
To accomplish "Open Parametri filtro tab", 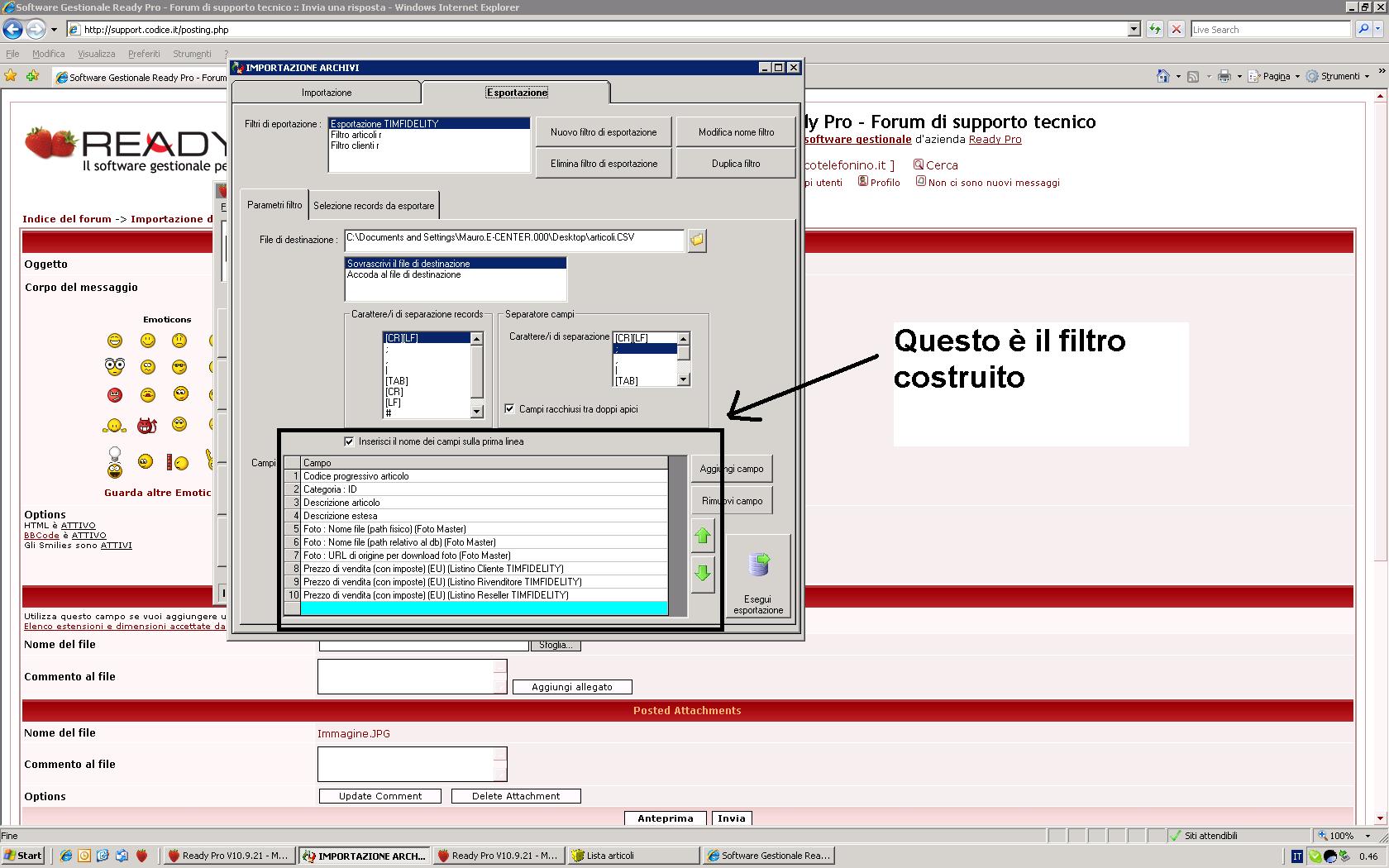I will tap(274, 204).
